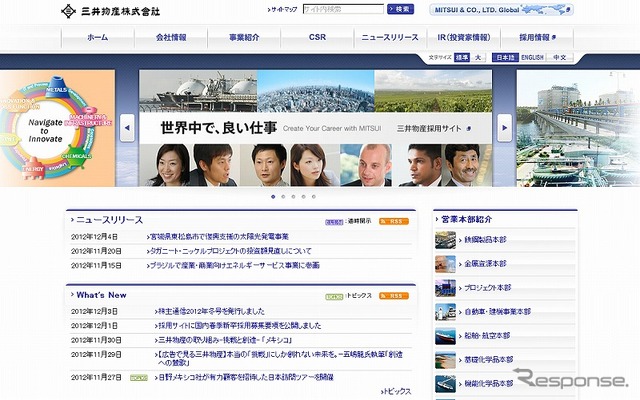Click the トピックス legend badge icon
Image resolution: width=640 pixels, height=400 pixels.
pos(334,297)
